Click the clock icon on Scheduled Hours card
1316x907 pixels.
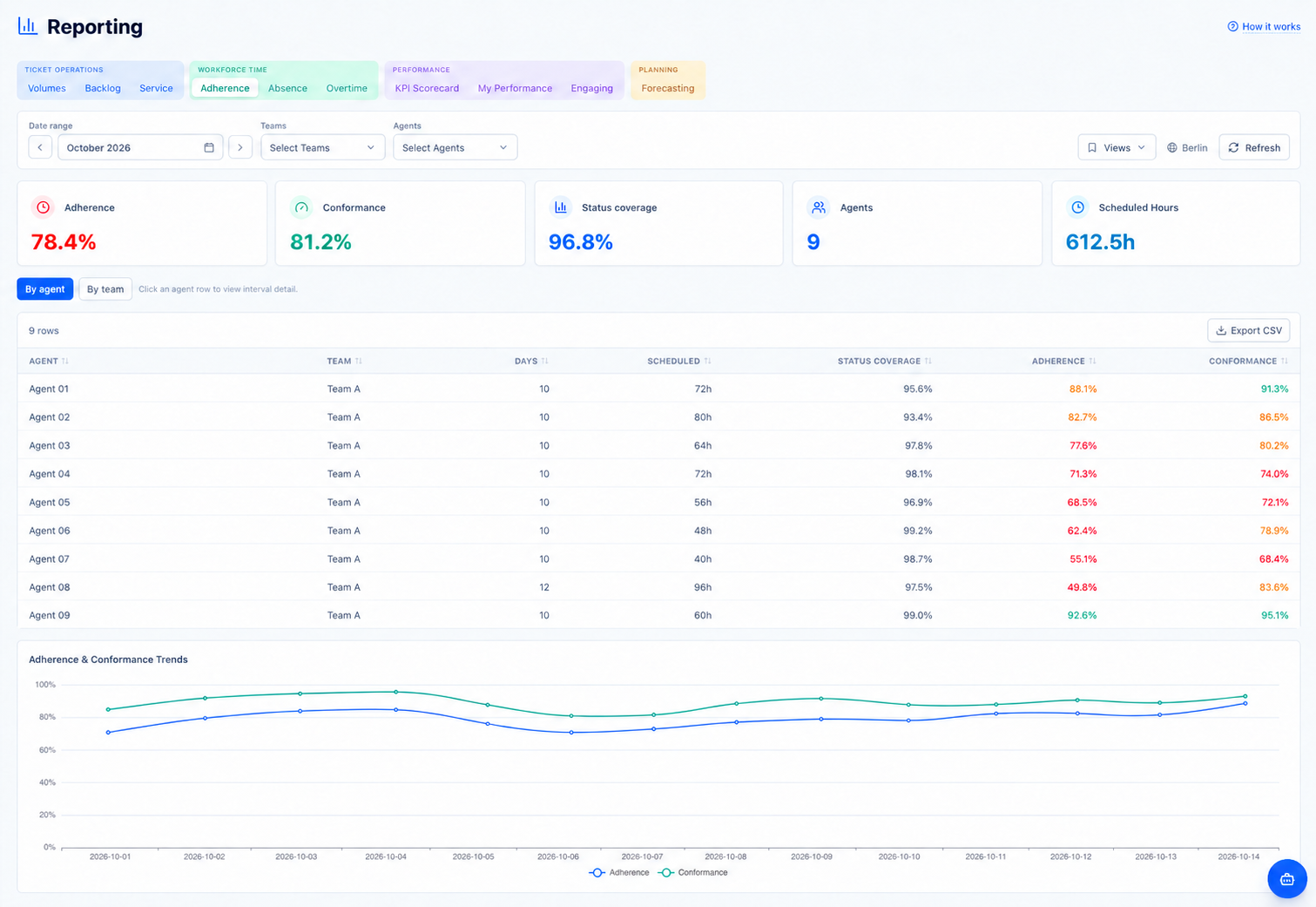click(x=1078, y=207)
